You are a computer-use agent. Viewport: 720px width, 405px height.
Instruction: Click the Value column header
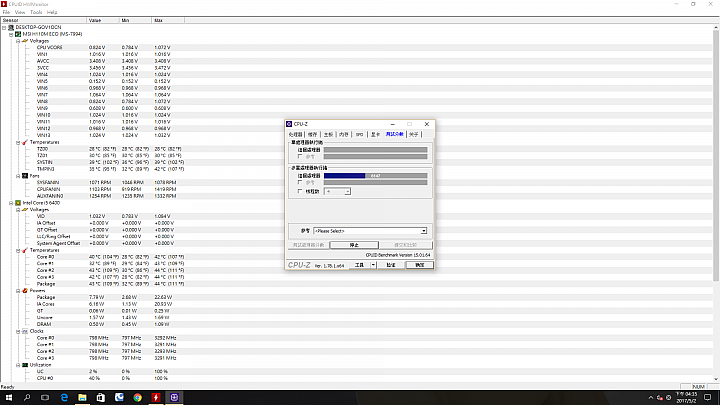(x=103, y=20)
